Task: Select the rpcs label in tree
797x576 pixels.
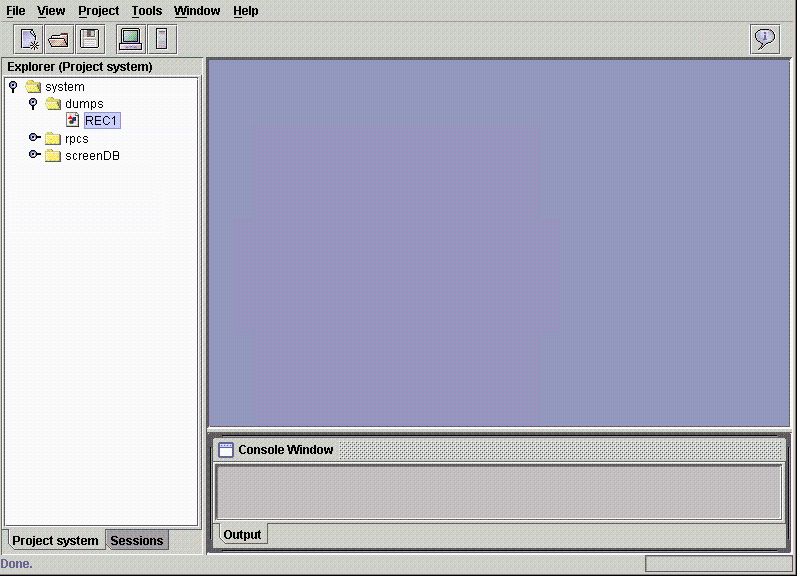Action: pos(77,139)
